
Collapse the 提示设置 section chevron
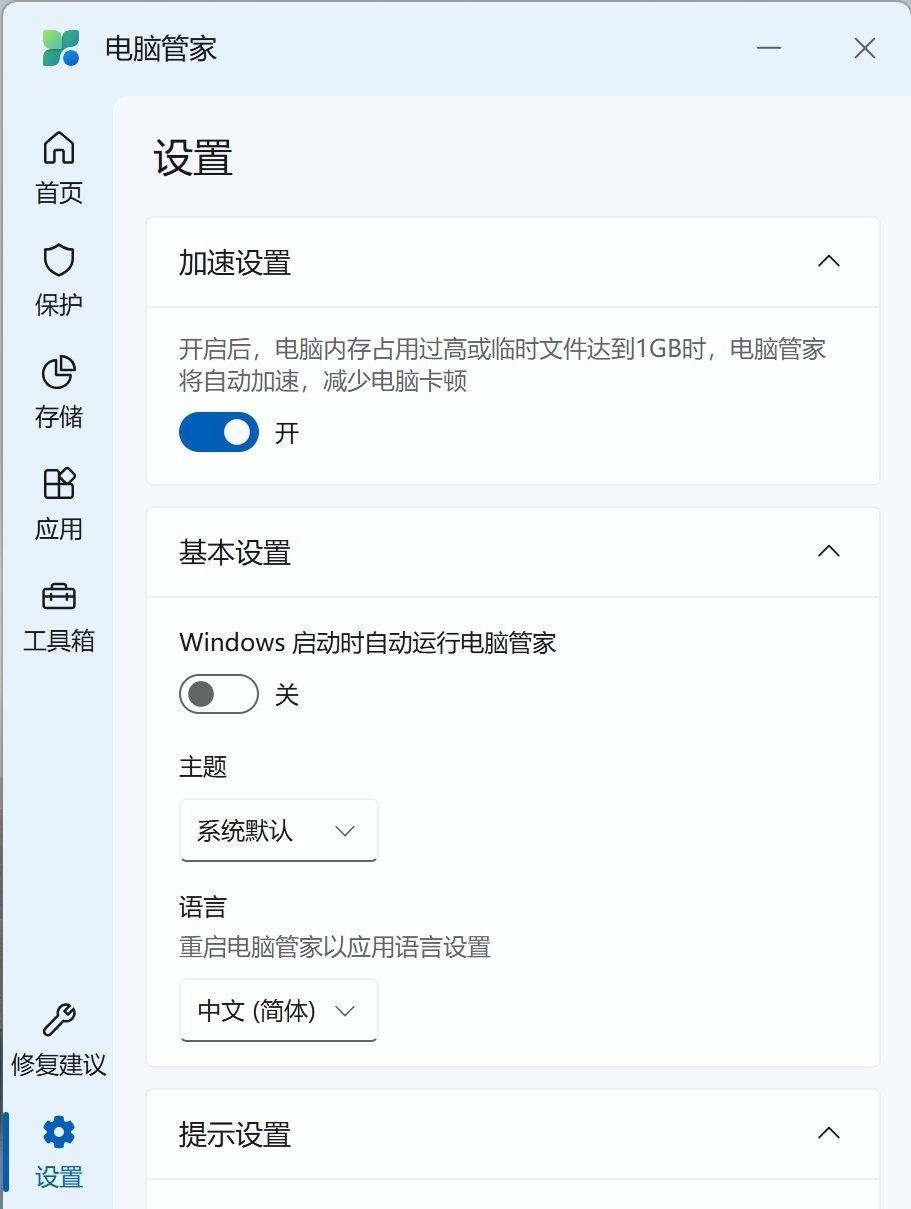click(828, 1134)
